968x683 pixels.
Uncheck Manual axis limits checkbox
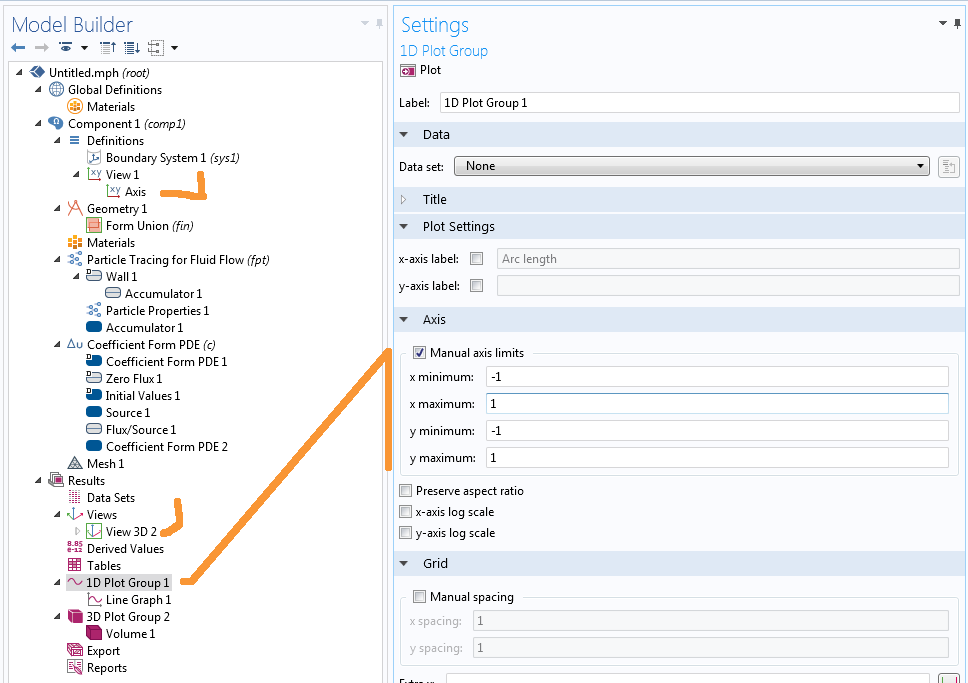419,353
